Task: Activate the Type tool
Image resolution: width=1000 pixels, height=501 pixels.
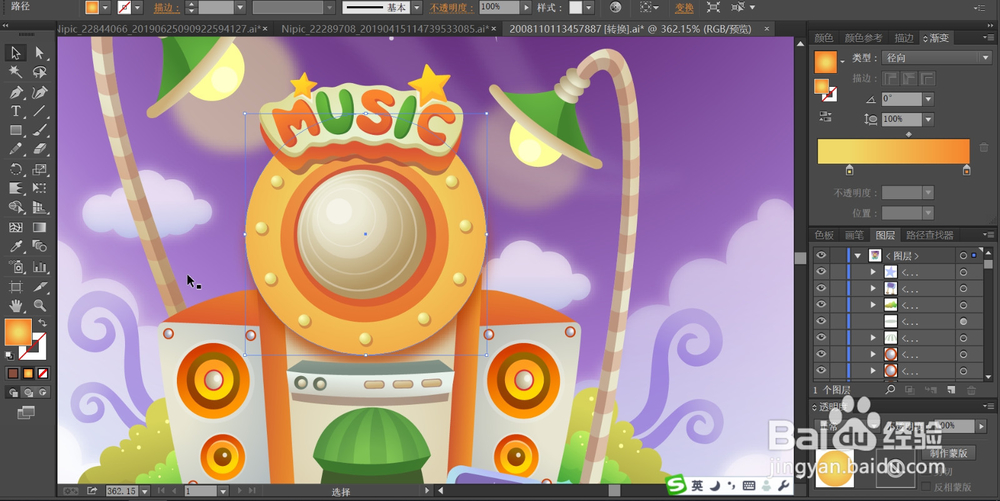Action: pyautogui.click(x=16, y=111)
